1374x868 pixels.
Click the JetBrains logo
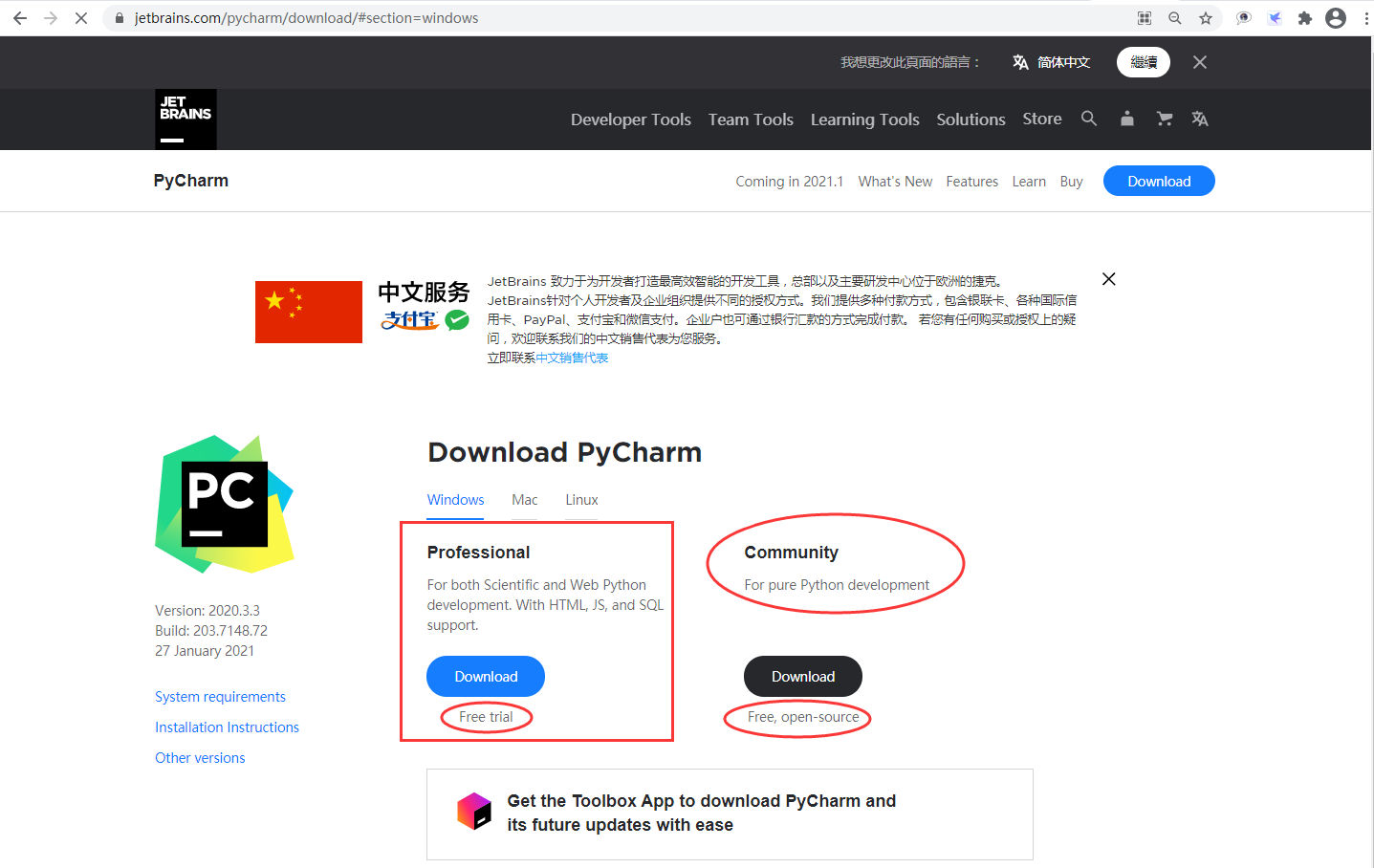click(x=186, y=119)
